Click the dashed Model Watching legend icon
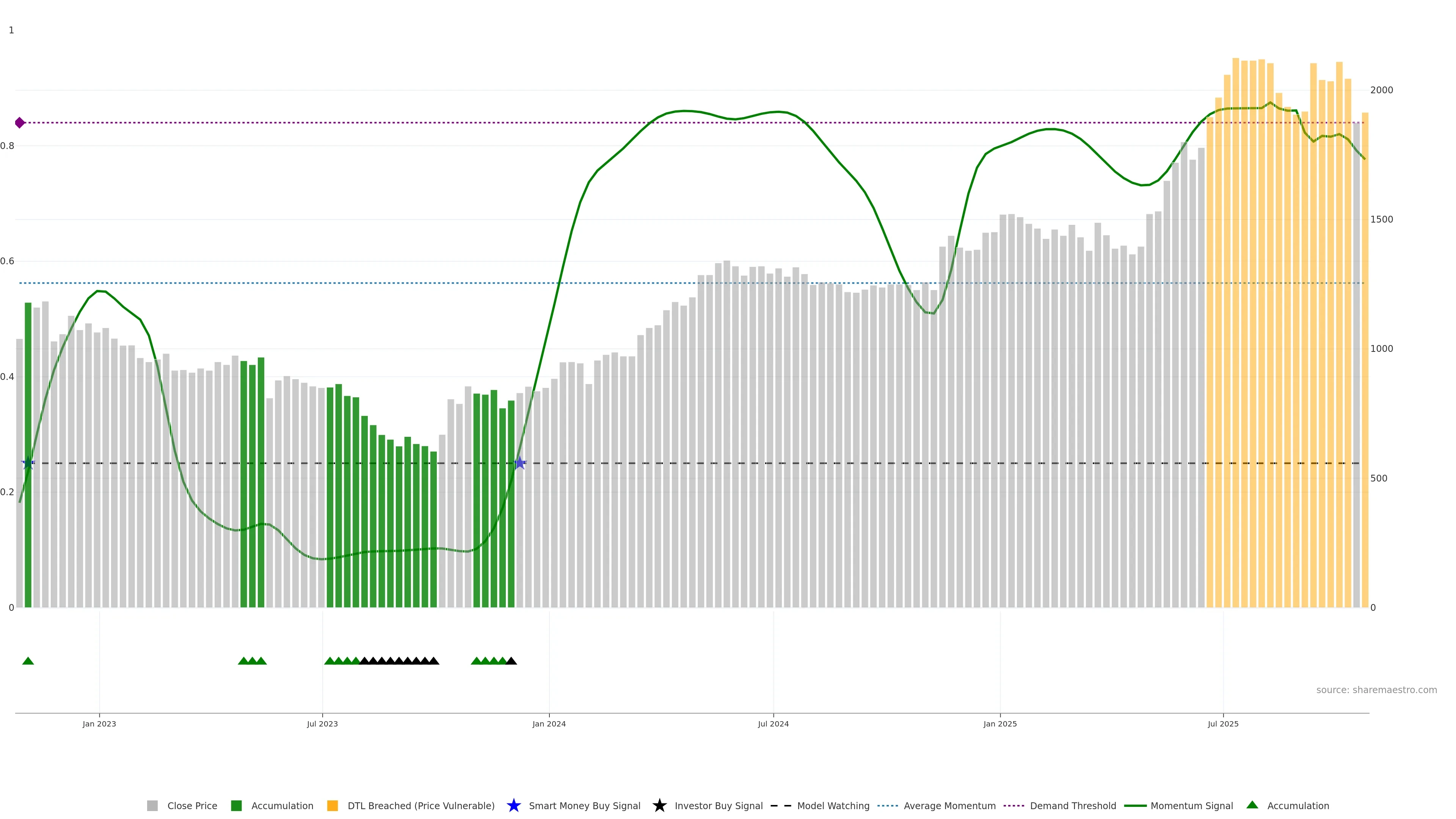 point(781,805)
